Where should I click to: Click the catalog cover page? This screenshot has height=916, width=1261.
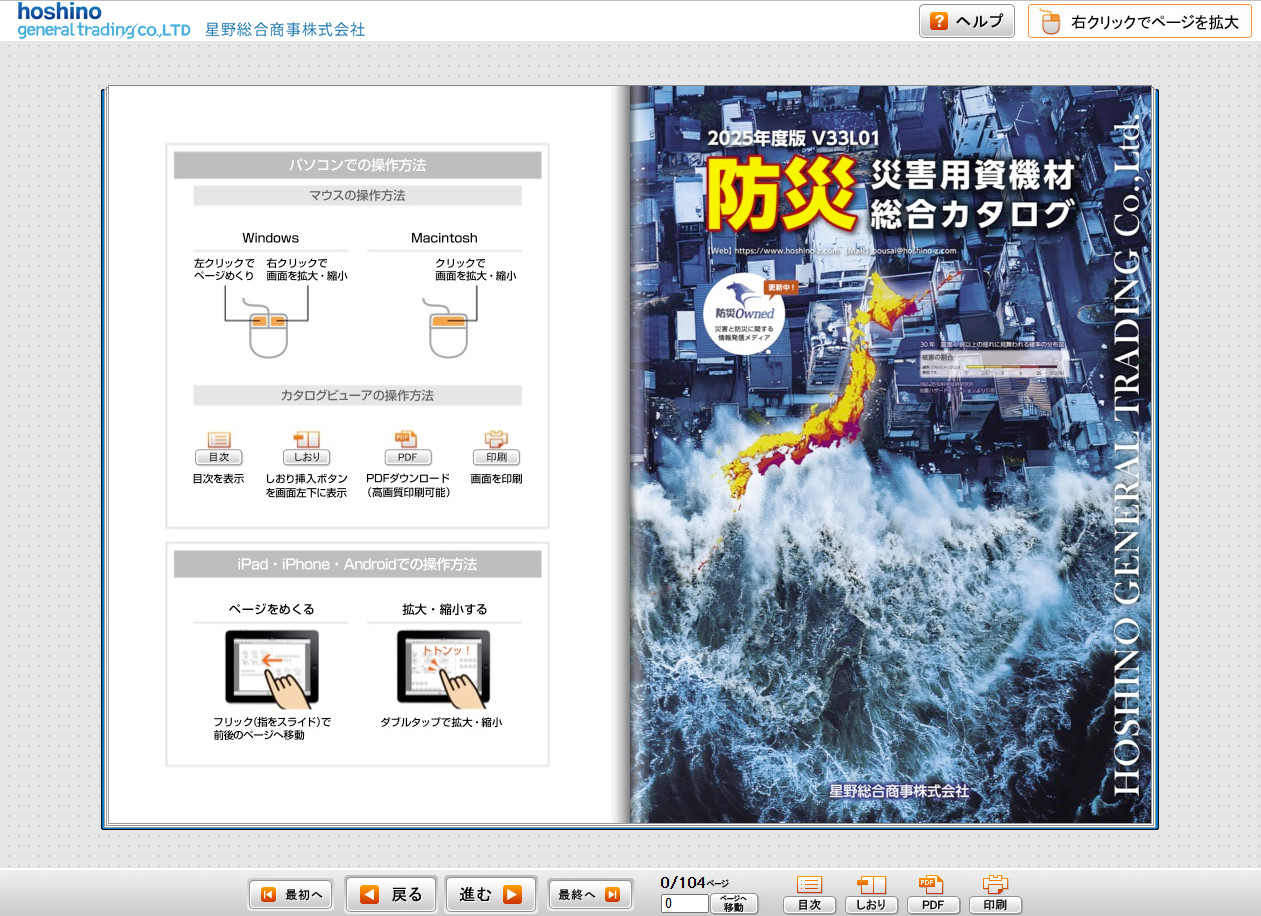pos(891,455)
